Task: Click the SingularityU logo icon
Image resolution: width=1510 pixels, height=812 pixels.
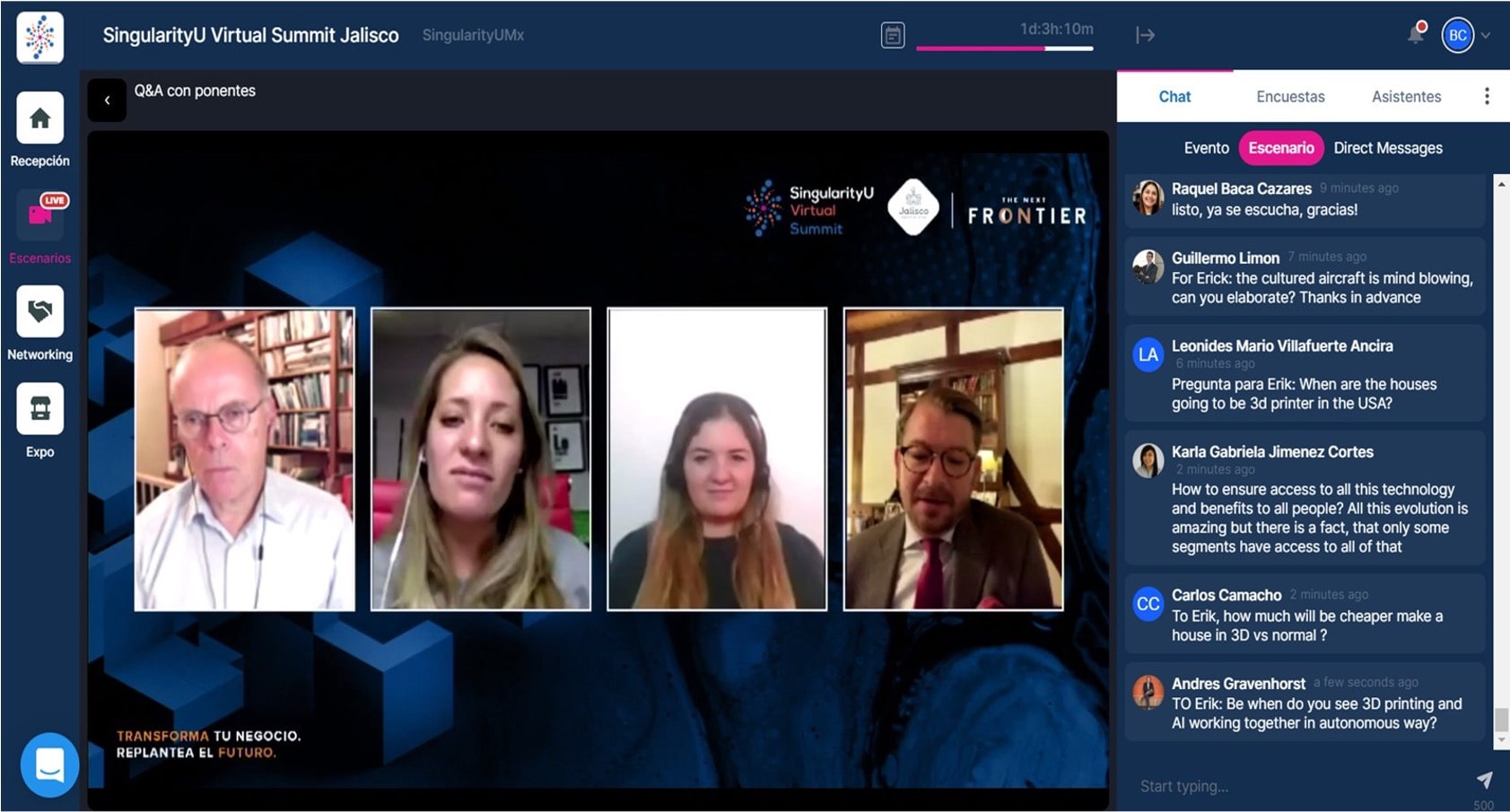Action: click(39, 37)
